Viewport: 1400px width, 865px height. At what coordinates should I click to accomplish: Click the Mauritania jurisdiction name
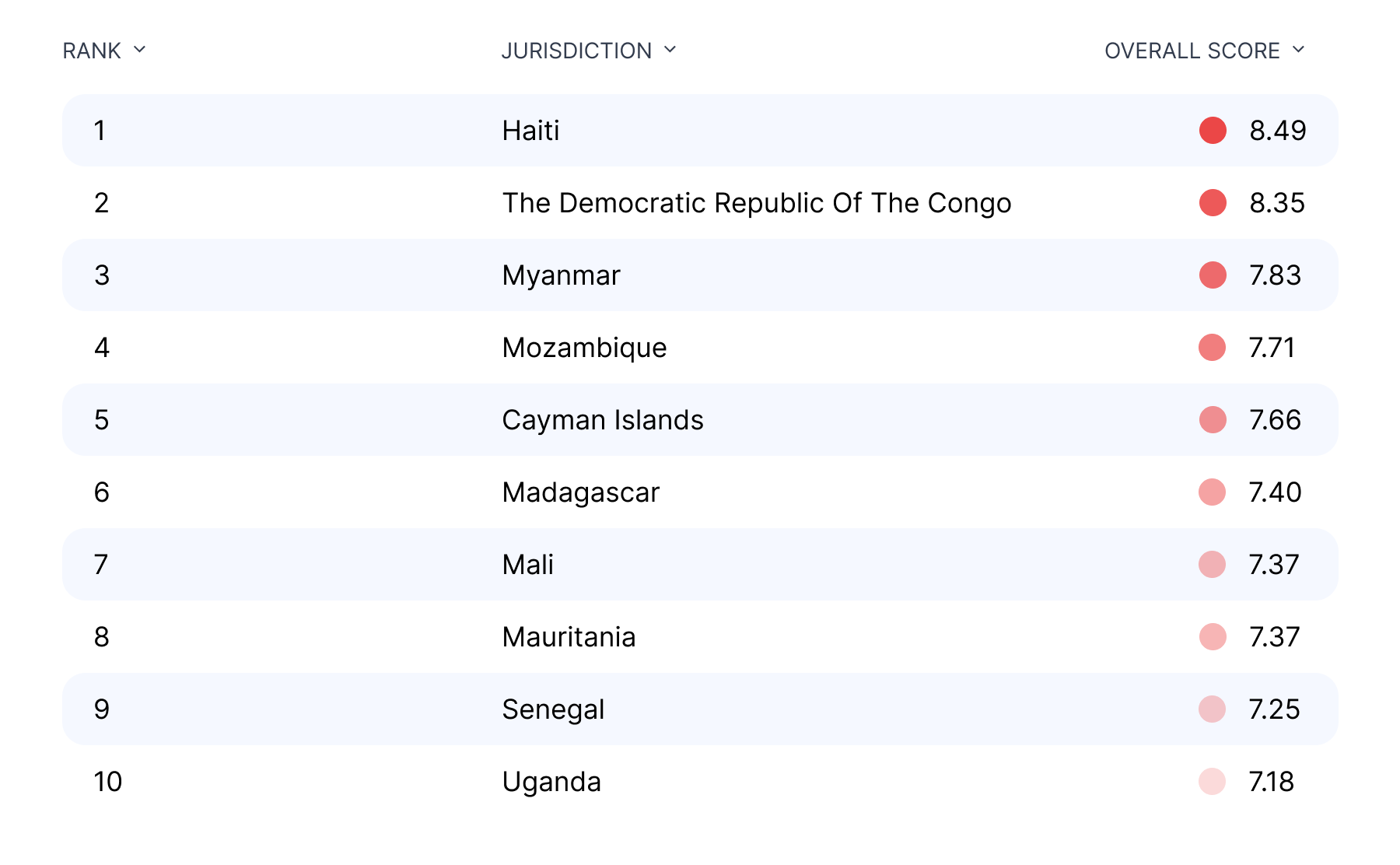[569, 637]
